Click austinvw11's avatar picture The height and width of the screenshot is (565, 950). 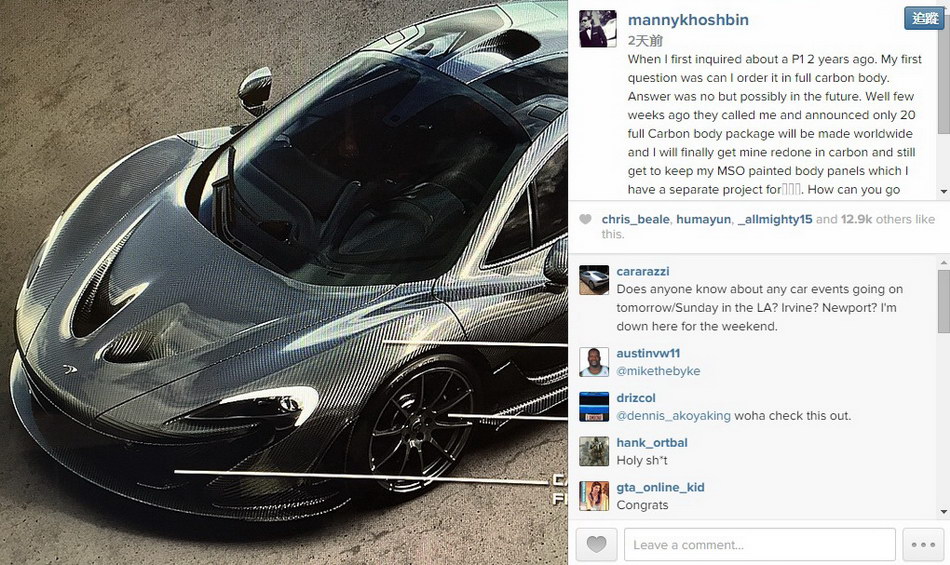click(x=594, y=362)
